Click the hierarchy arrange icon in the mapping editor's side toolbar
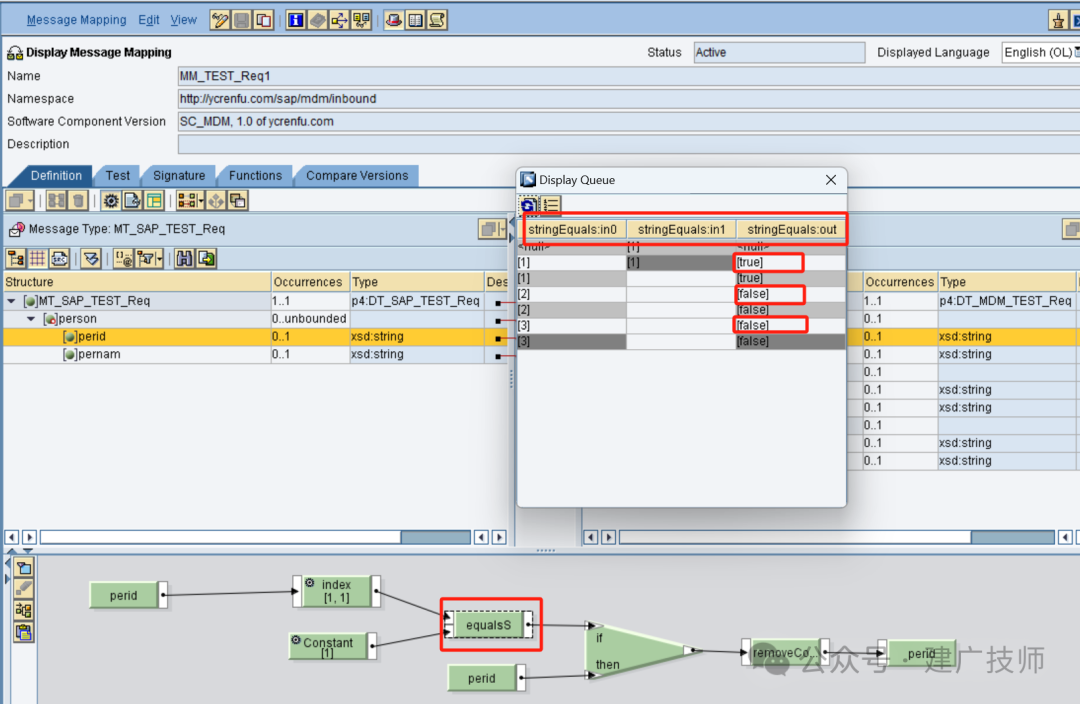The width and height of the screenshot is (1080, 704). [x=24, y=610]
